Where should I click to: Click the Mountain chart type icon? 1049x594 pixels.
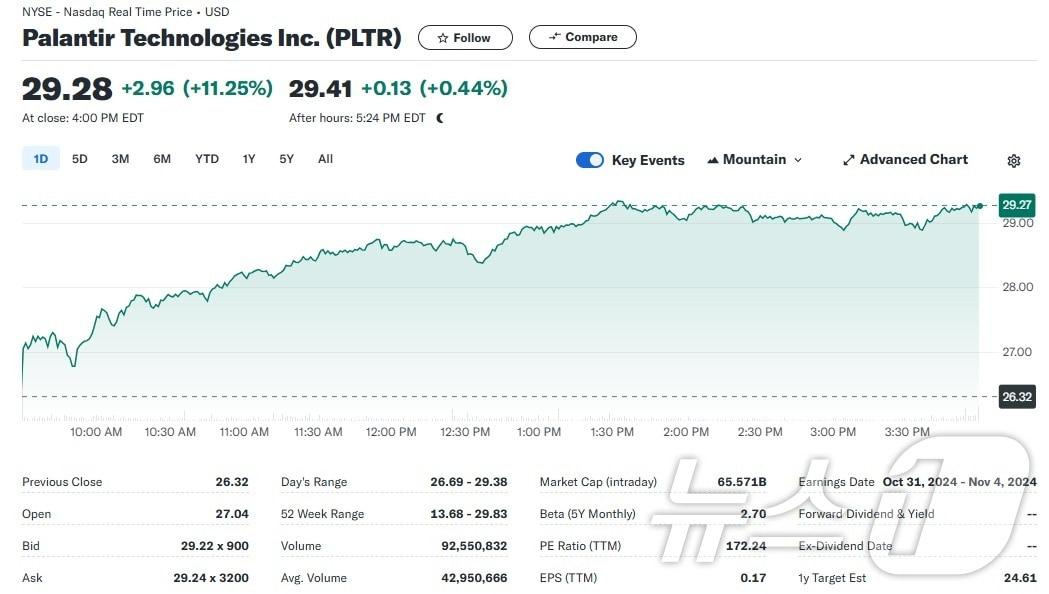[713, 160]
